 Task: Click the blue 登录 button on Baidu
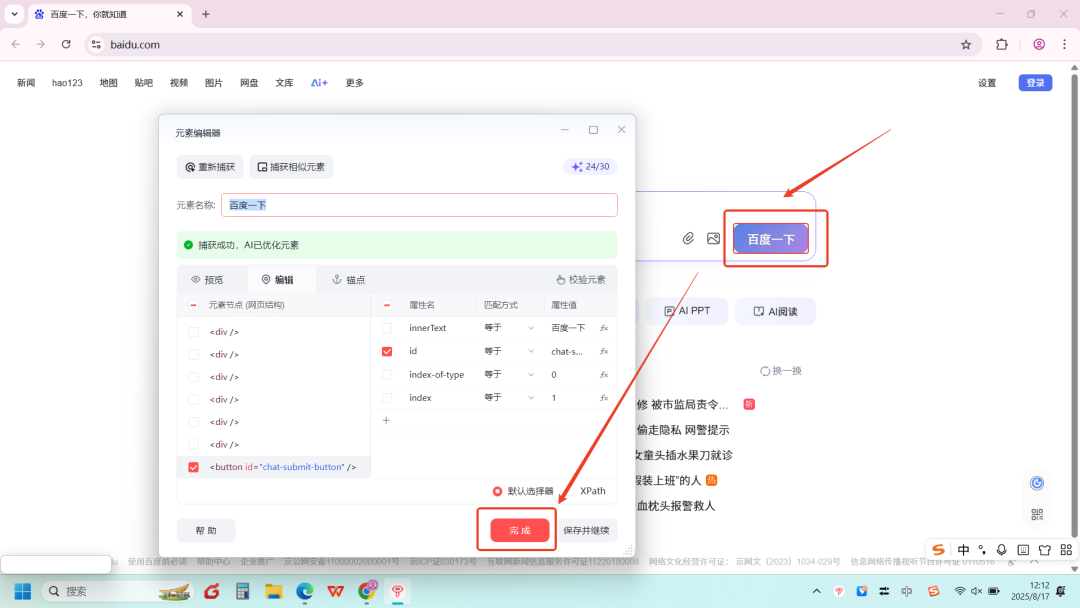tap(1035, 83)
